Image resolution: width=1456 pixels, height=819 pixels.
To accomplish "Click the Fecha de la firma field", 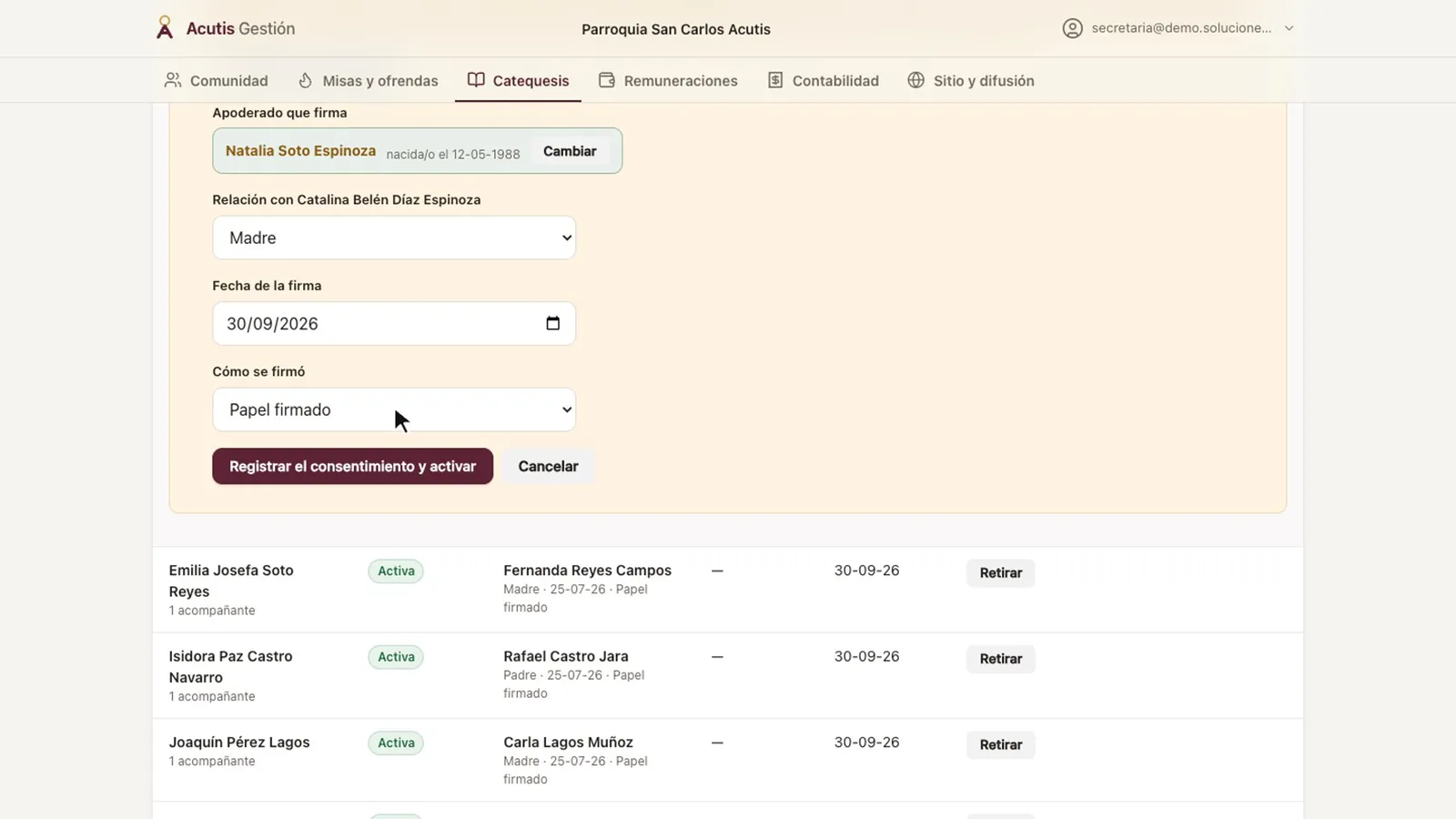I will [394, 323].
